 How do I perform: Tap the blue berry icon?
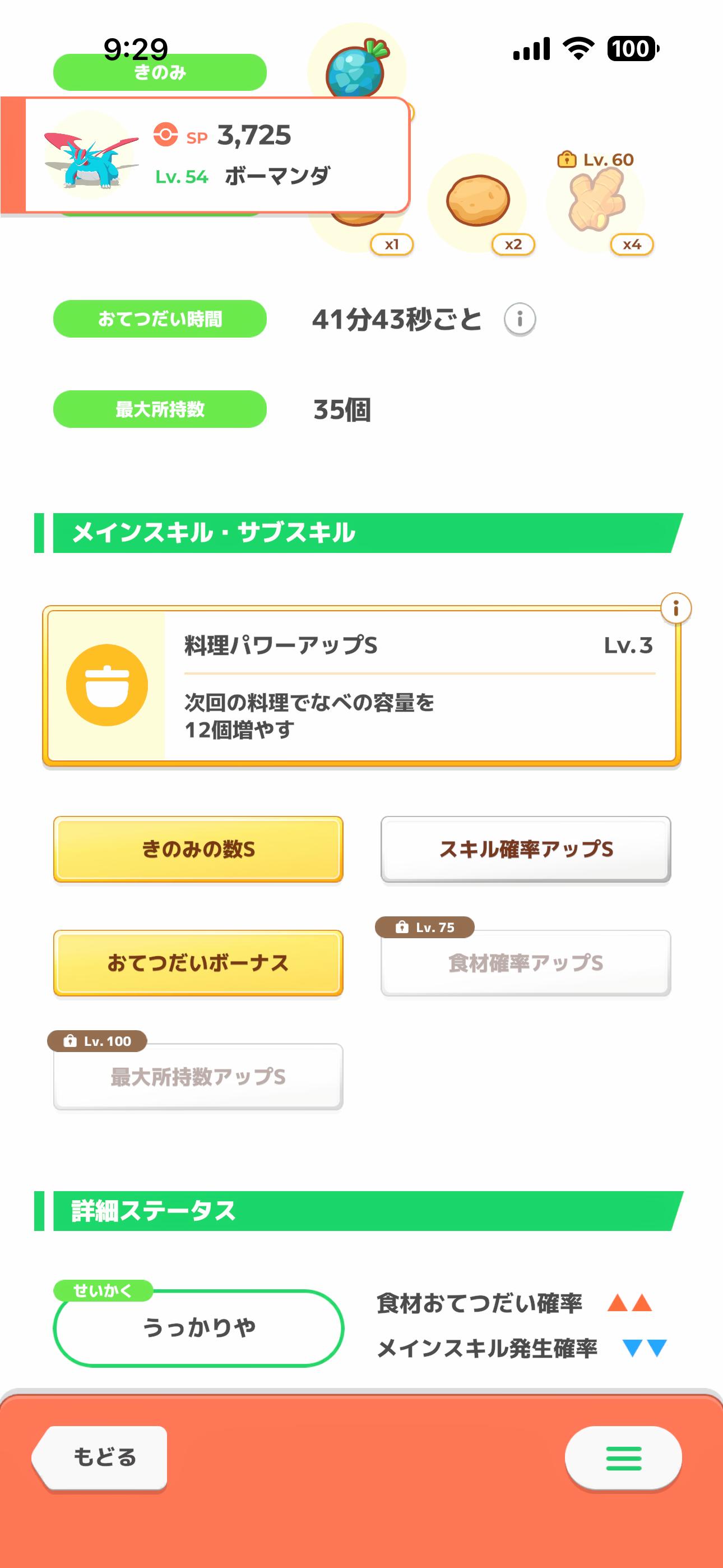356,68
